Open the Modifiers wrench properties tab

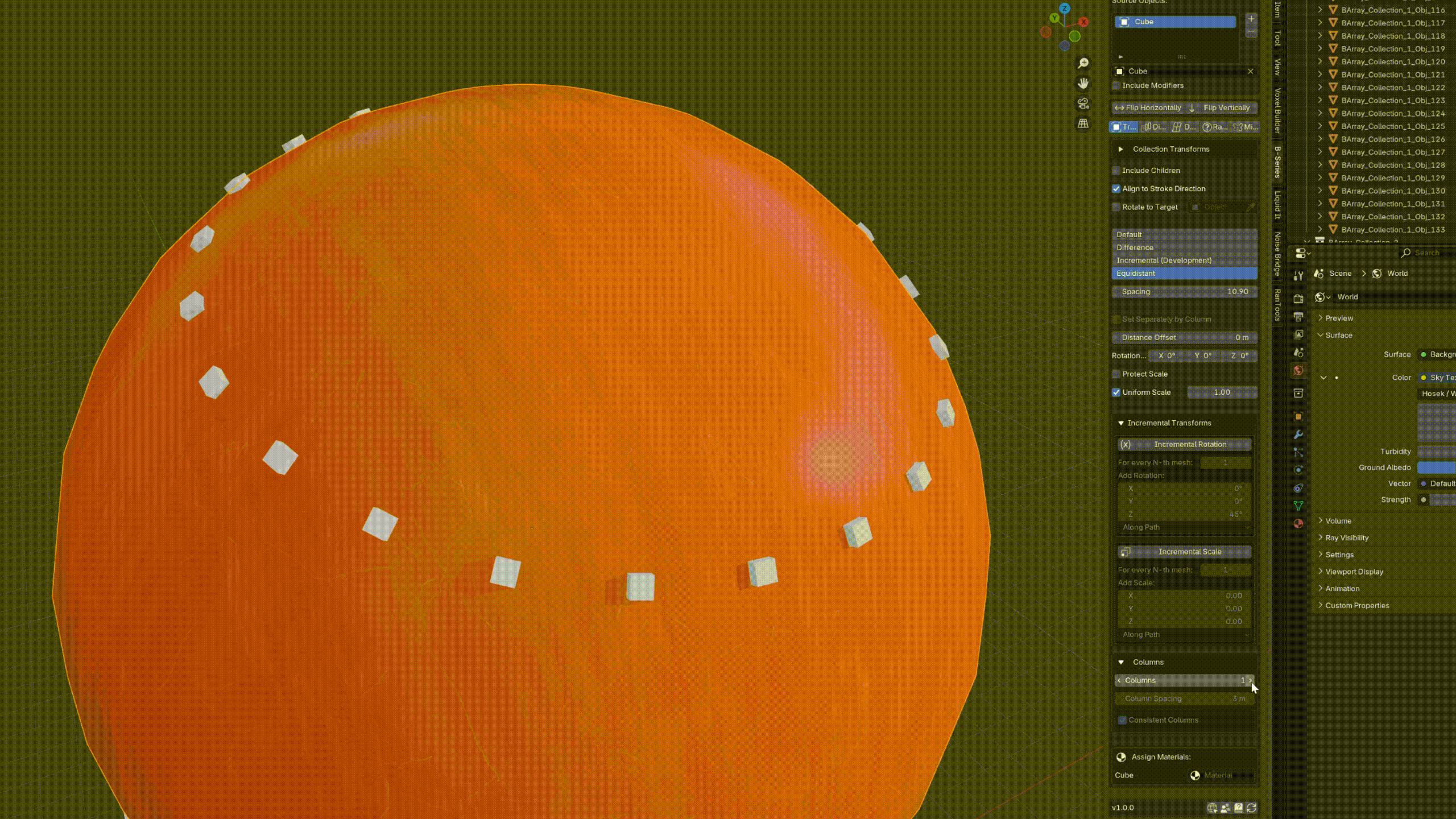[x=1298, y=435]
